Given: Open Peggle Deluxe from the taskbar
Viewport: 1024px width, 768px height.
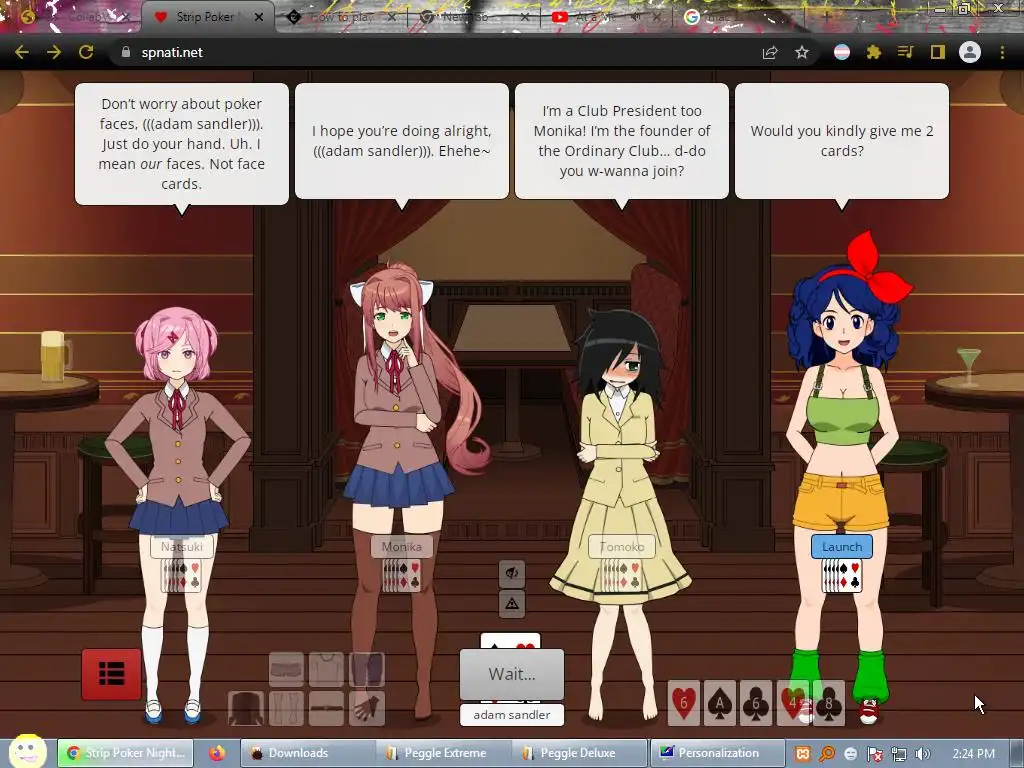Looking at the screenshot, I should pos(579,753).
